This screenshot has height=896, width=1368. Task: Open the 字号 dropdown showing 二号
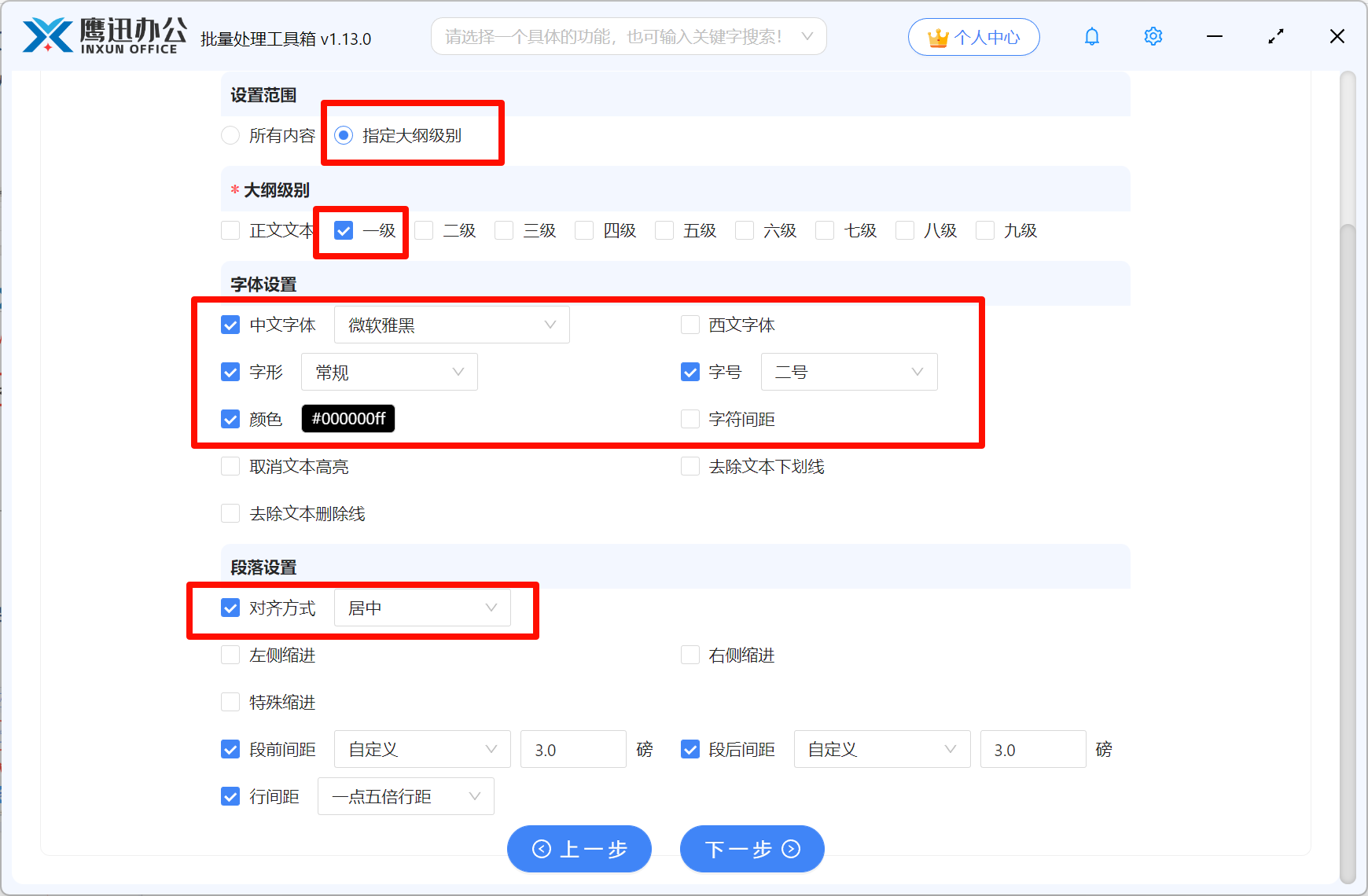(x=848, y=371)
